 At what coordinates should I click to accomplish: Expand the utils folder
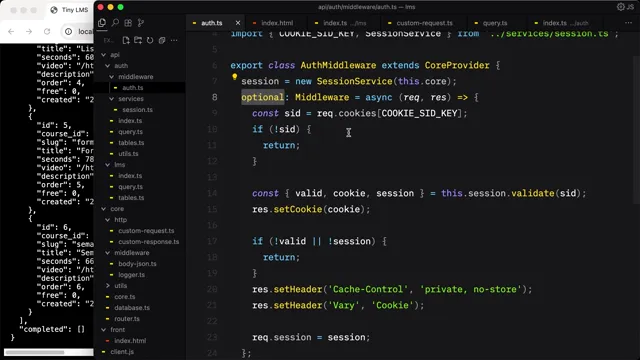(120, 286)
